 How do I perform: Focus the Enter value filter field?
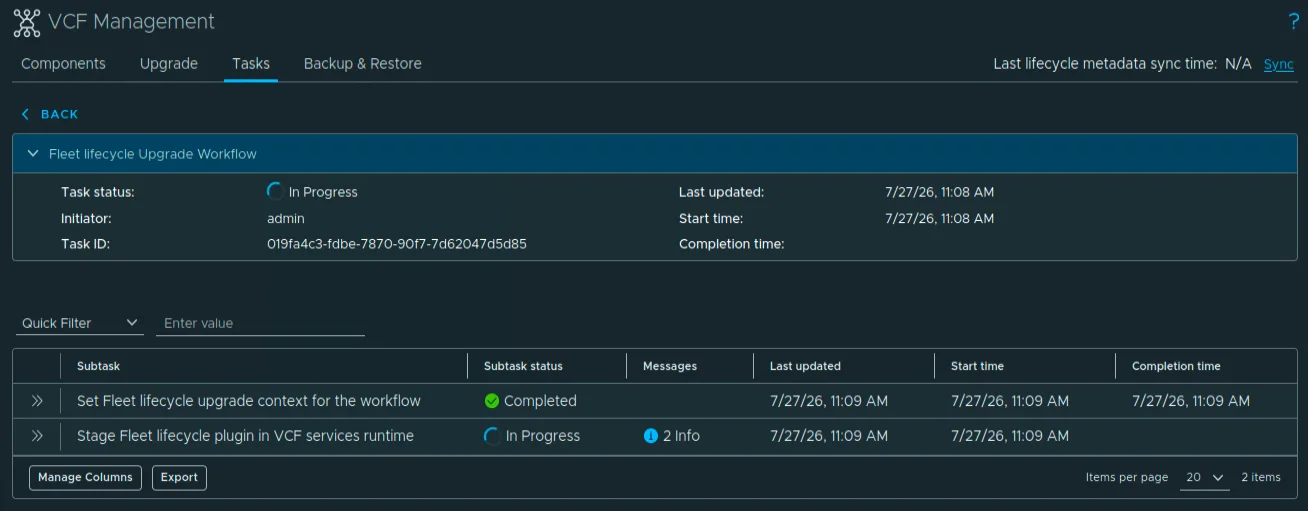[260, 323]
